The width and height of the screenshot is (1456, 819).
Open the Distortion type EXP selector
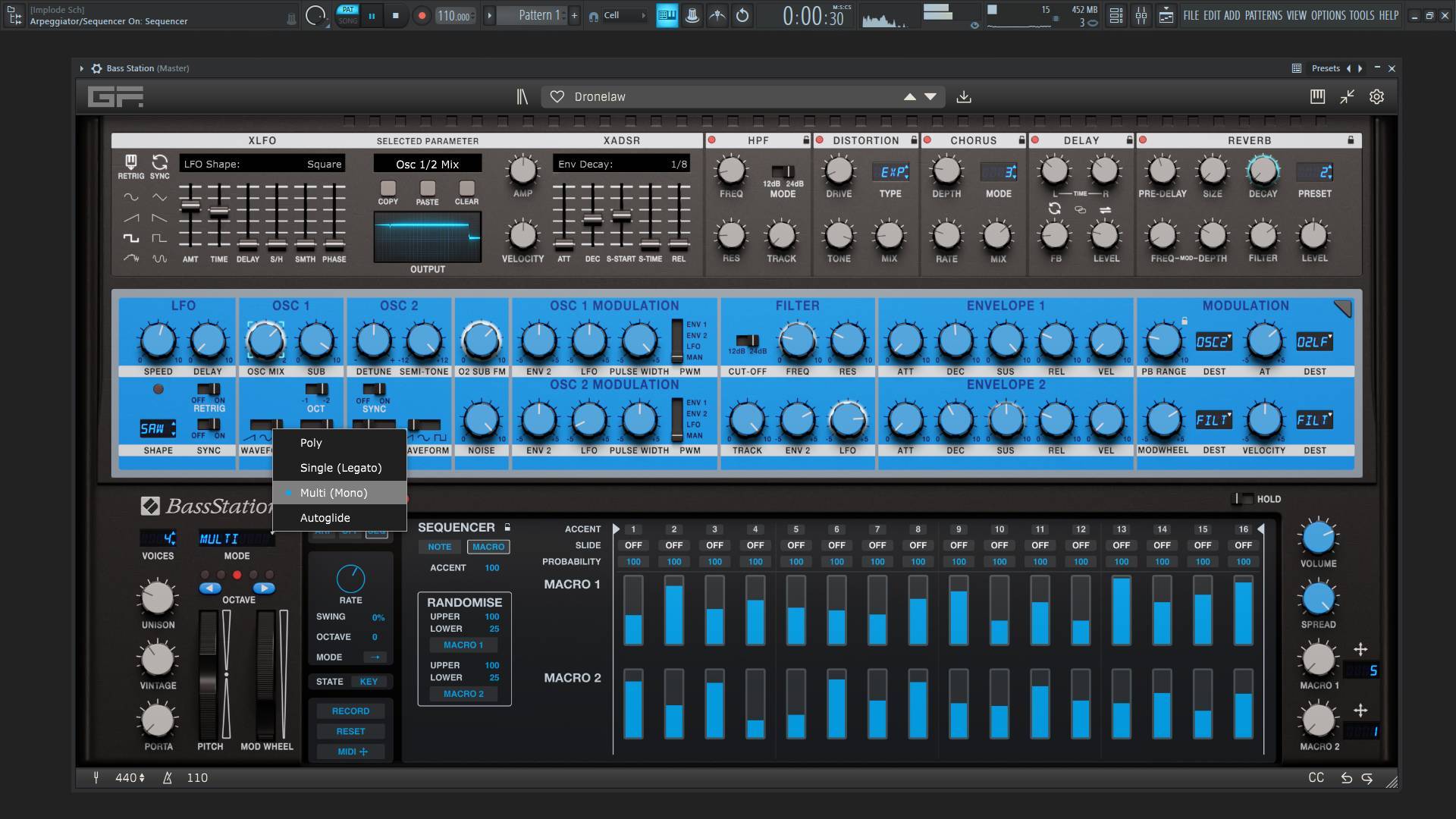tap(890, 172)
